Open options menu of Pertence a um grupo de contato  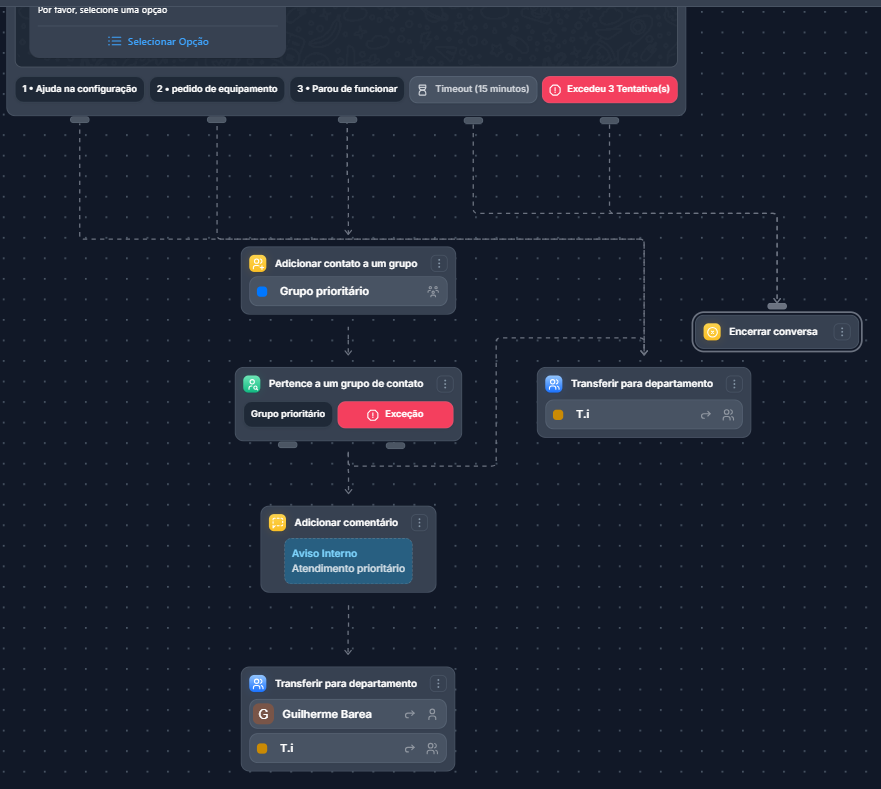445,384
